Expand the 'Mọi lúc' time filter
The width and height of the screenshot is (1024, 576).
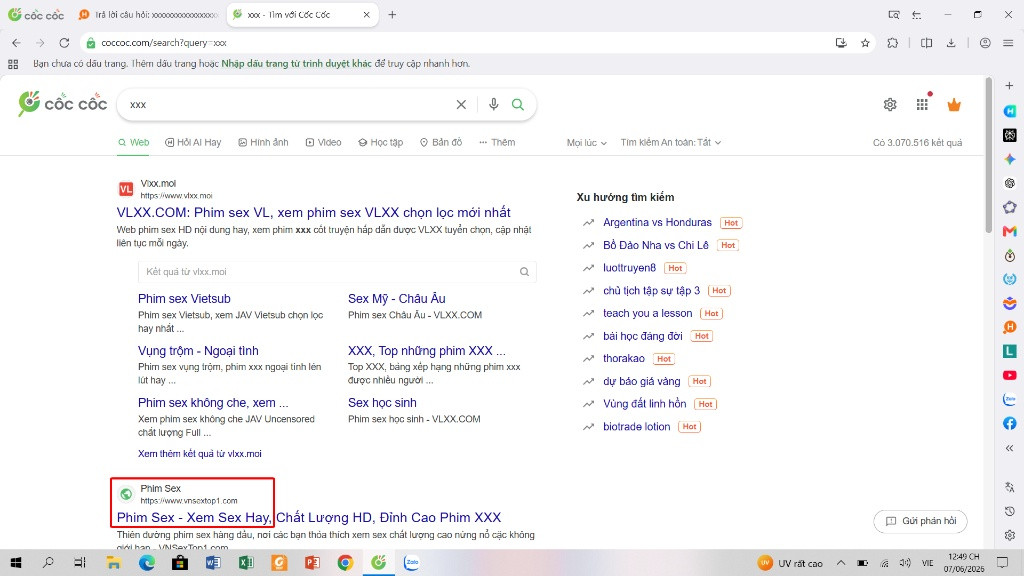point(586,142)
